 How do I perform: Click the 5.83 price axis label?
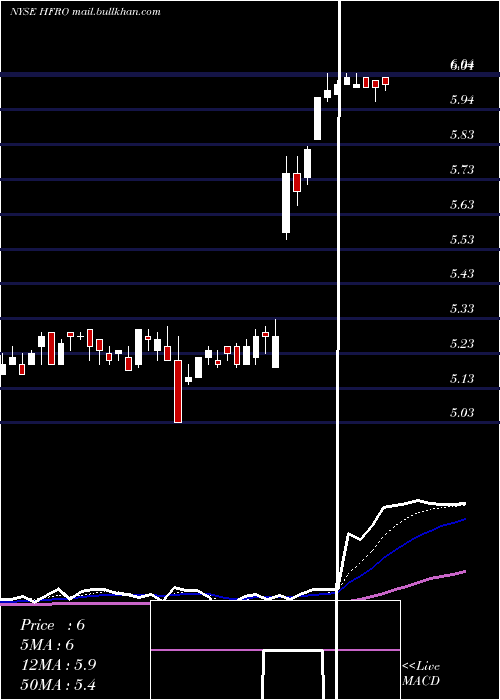pyautogui.click(x=462, y=134)
